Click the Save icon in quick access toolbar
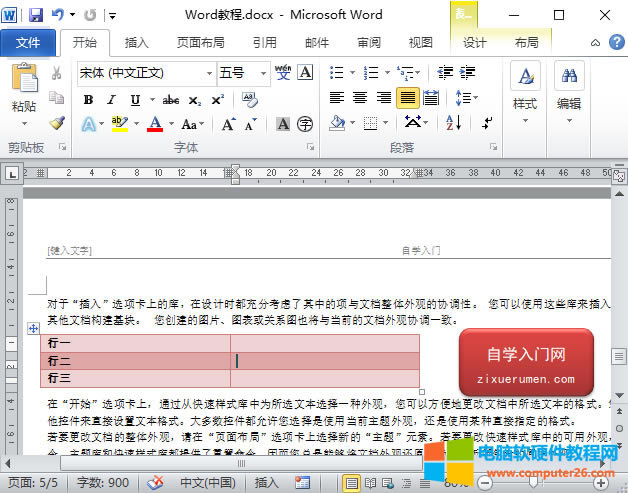This screenshot has width=628, height=493. coord(36,15)
